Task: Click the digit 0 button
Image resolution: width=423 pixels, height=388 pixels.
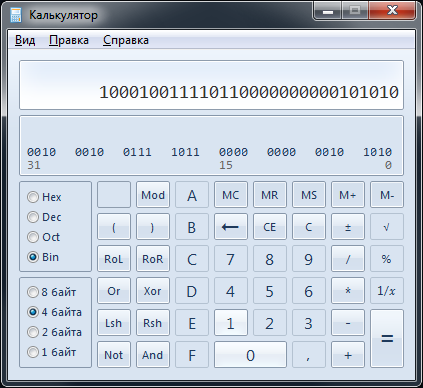Action: click(250, 355)
